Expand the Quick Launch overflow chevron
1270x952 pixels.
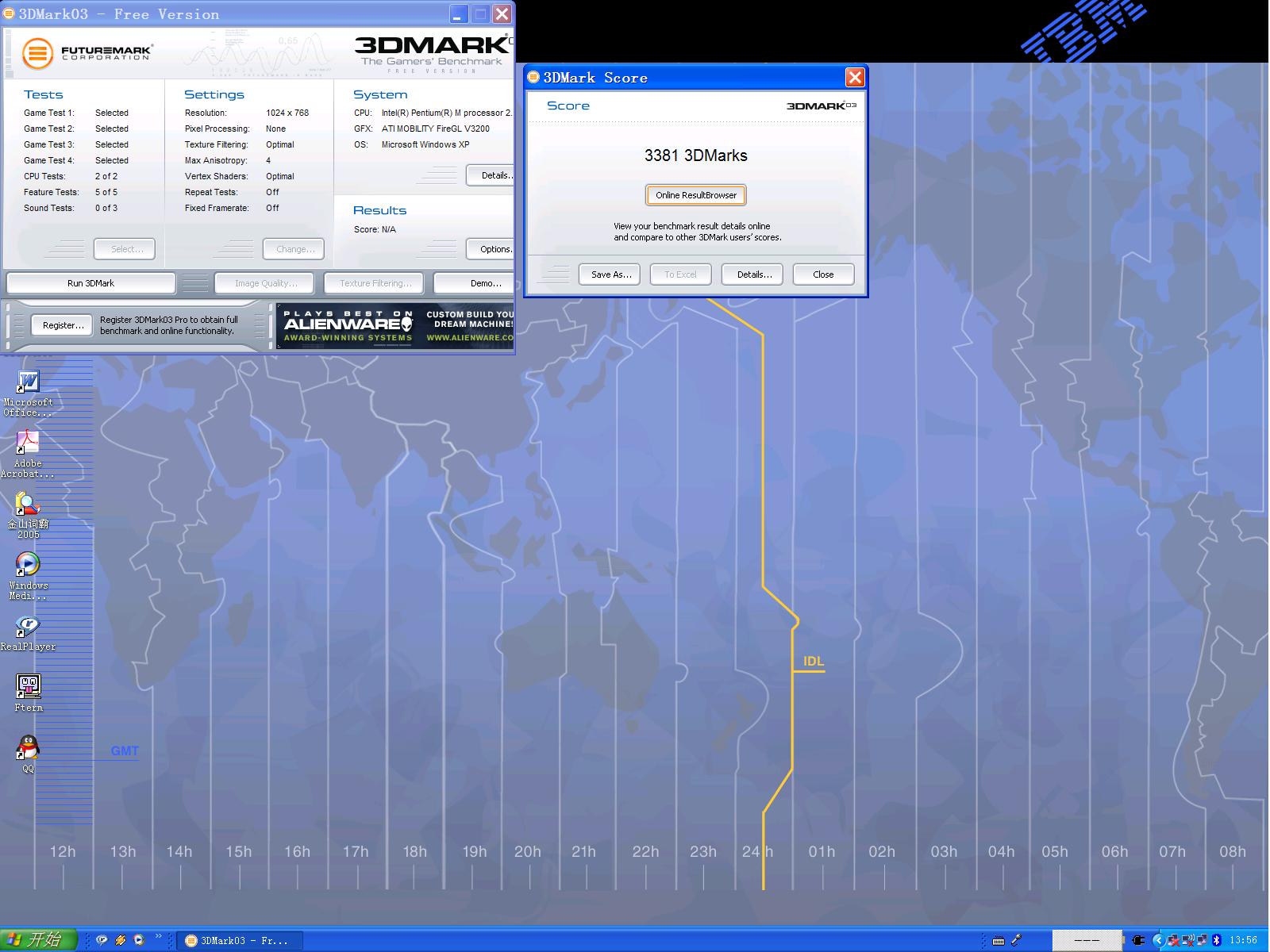(159, 938)
